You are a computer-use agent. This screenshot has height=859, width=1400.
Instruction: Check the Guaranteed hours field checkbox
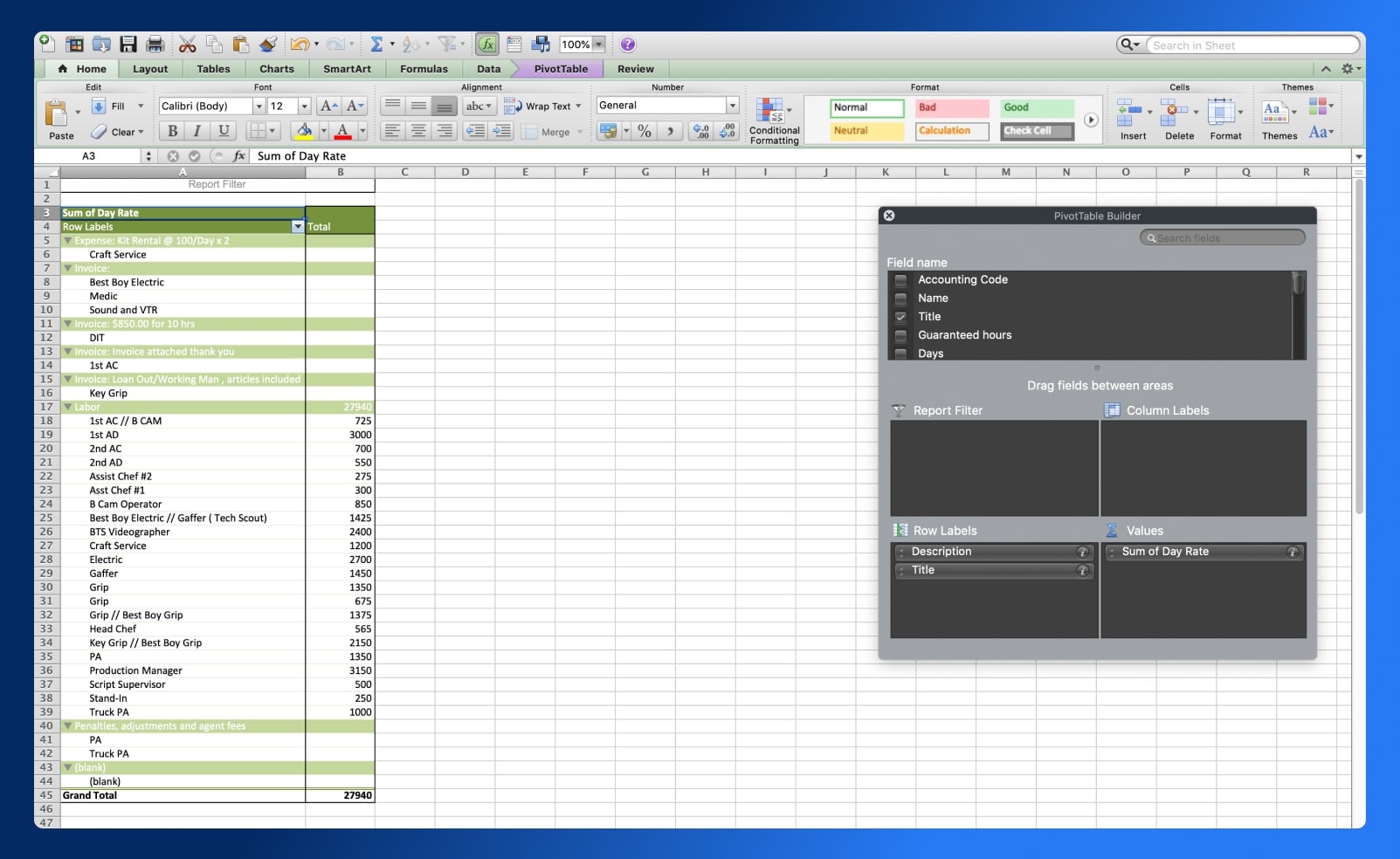[900, 335]
